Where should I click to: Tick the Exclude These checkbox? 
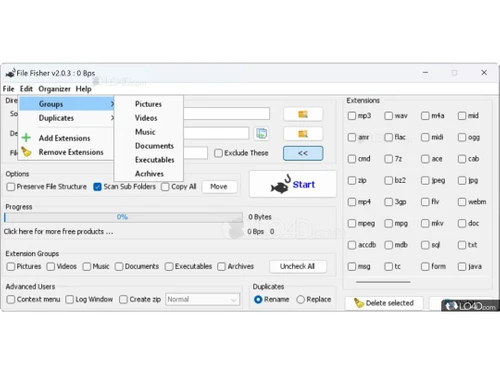click(x=218, y=153)
